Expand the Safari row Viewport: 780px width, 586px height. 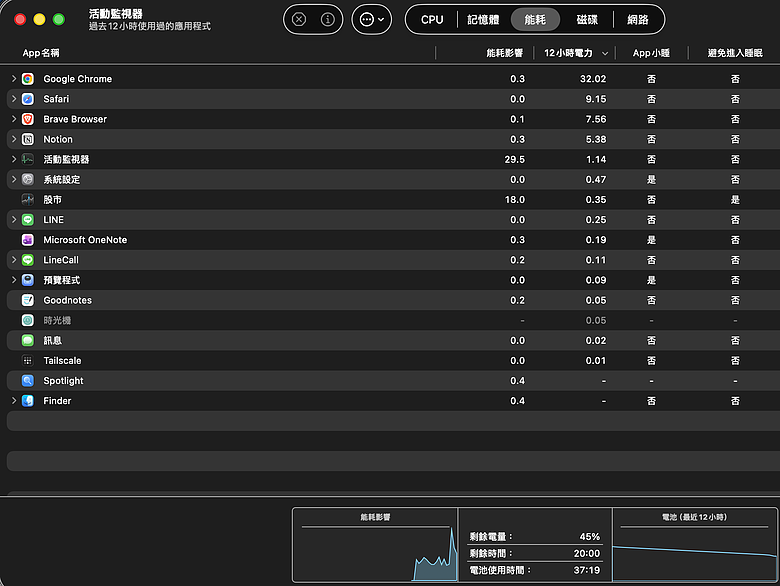click(14, 99)
